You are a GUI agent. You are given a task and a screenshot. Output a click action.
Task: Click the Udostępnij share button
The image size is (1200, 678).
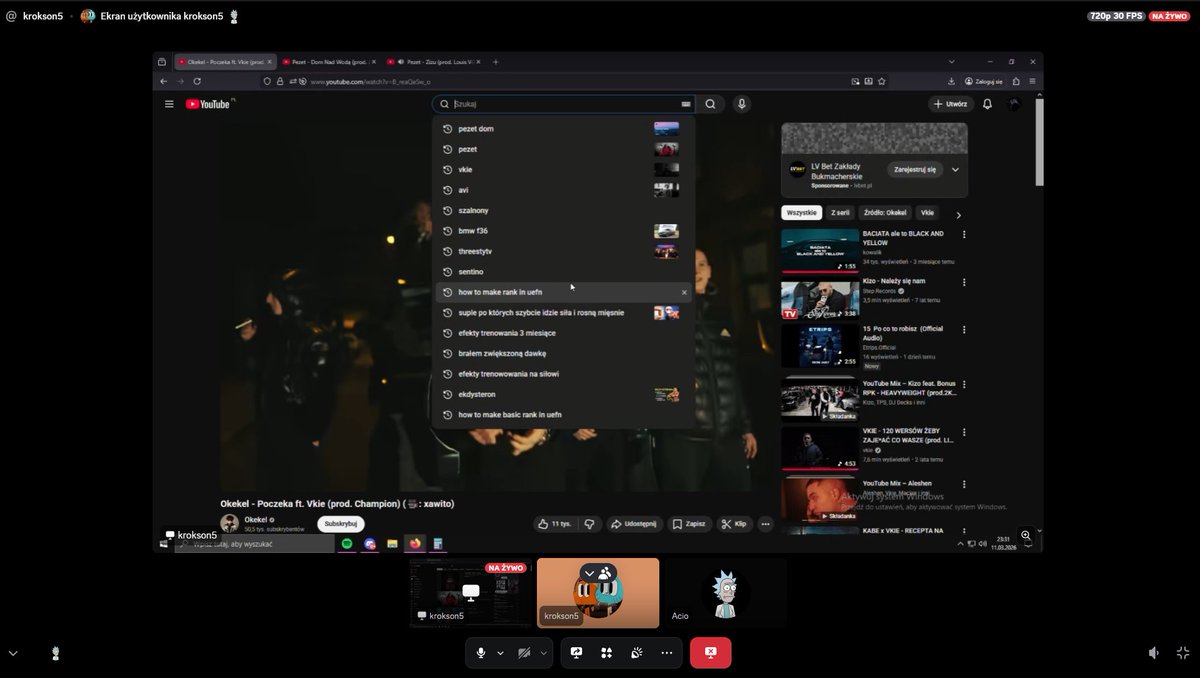tap(633, 523)
